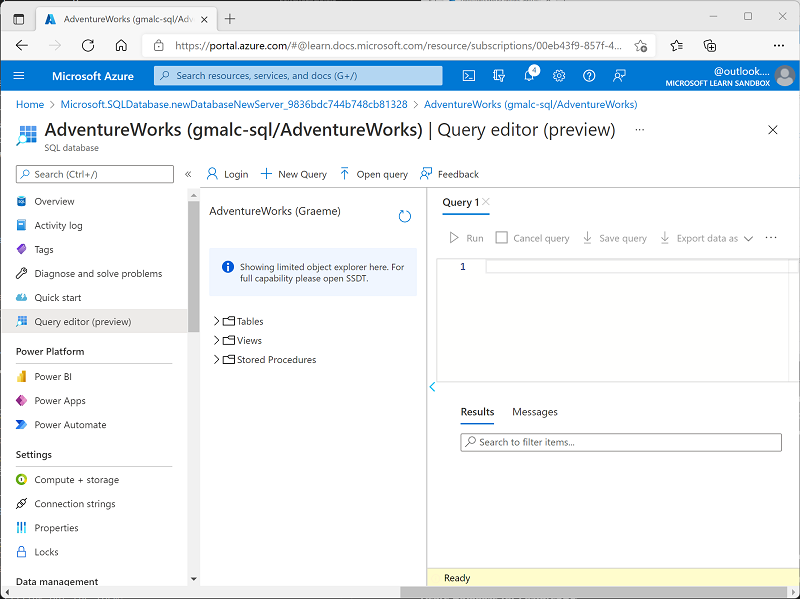800x599 pixels.
Task: Open the newDatabaseNewServer deployment breadcrumb
Action: pos(234,105)
